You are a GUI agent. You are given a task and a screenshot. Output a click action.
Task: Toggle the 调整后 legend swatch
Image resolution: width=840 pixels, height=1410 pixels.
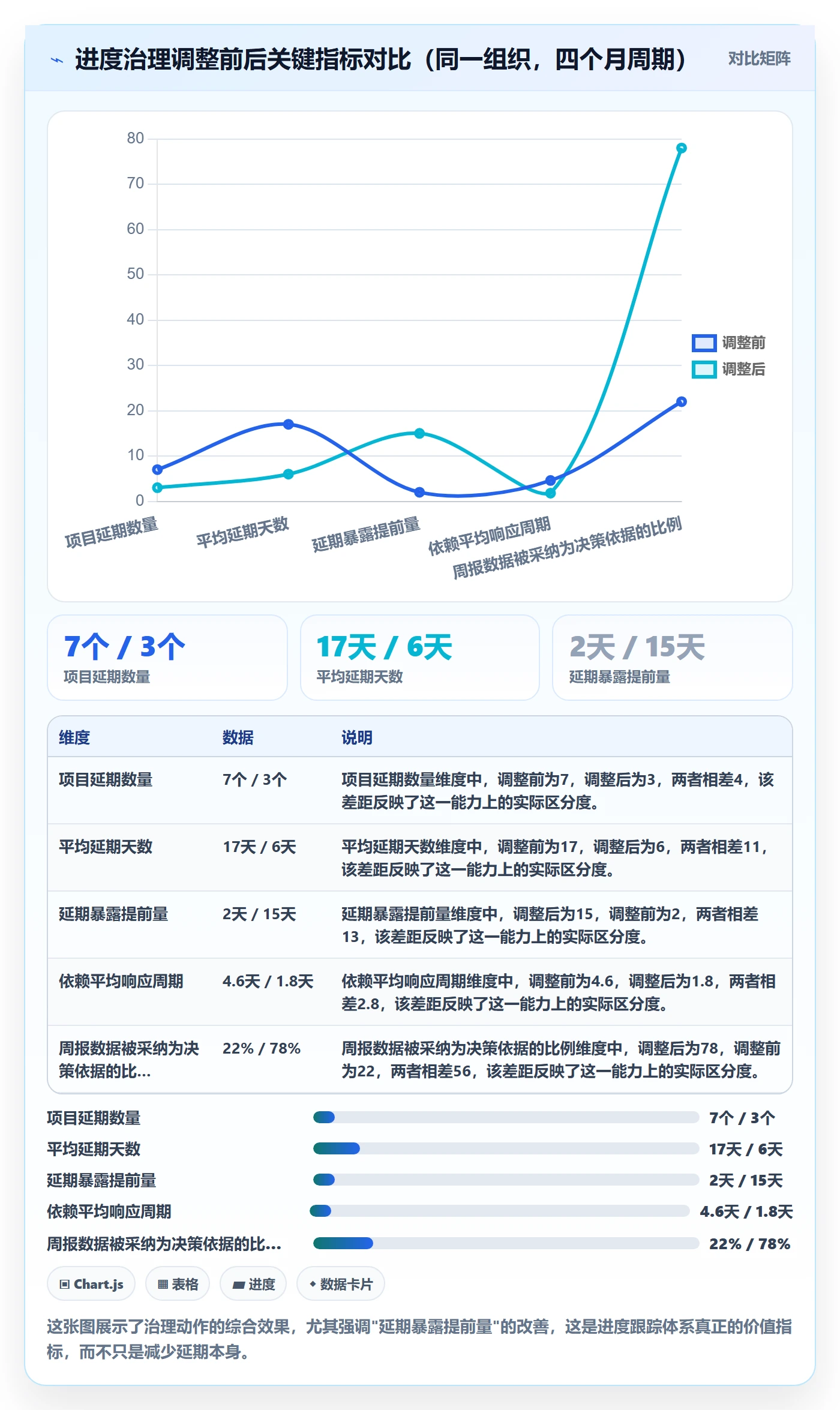(704, 369)
